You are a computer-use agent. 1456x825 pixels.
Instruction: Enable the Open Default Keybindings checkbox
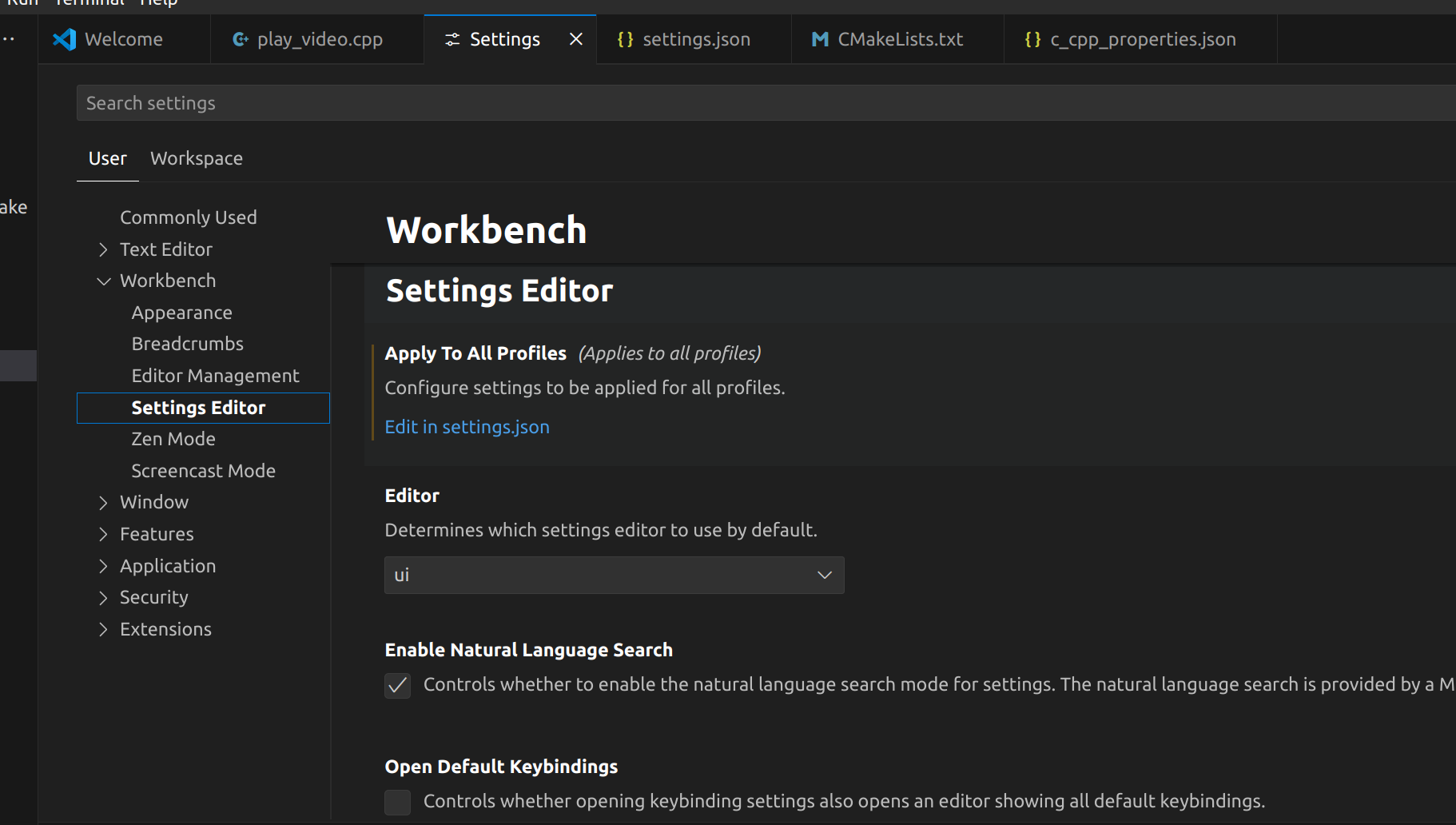397,802
